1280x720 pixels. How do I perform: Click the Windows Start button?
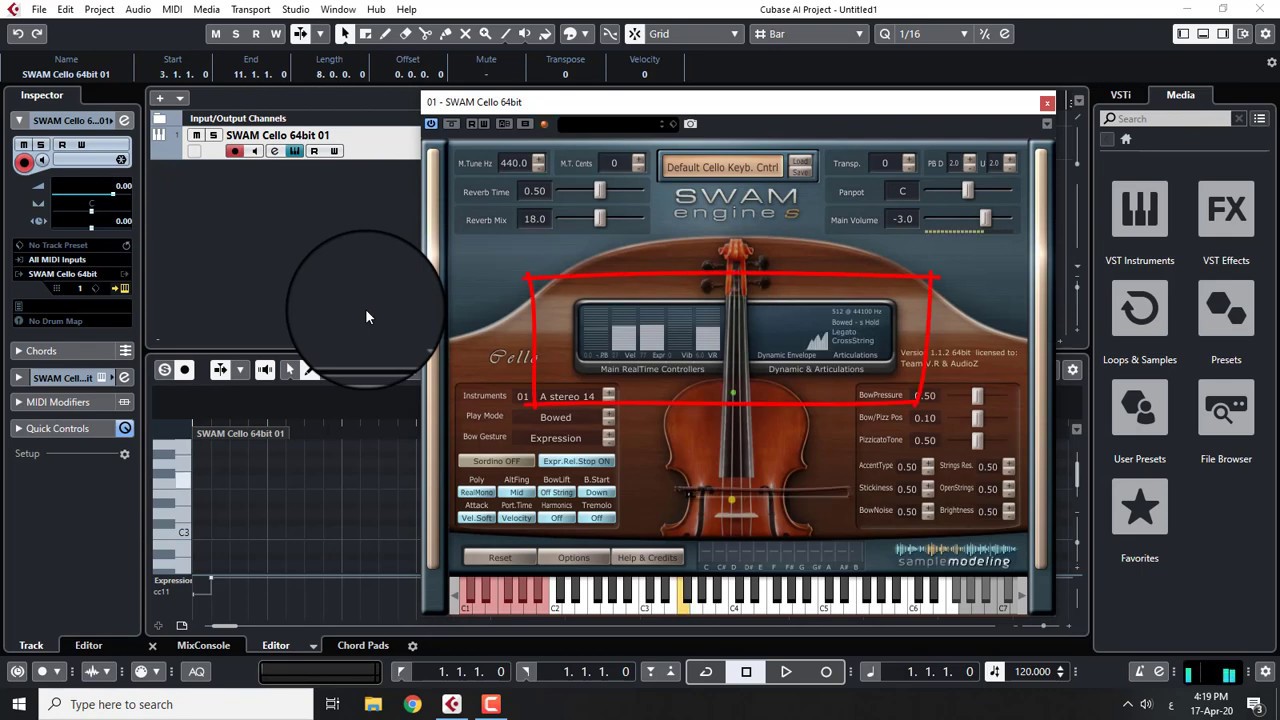(19, 704)
